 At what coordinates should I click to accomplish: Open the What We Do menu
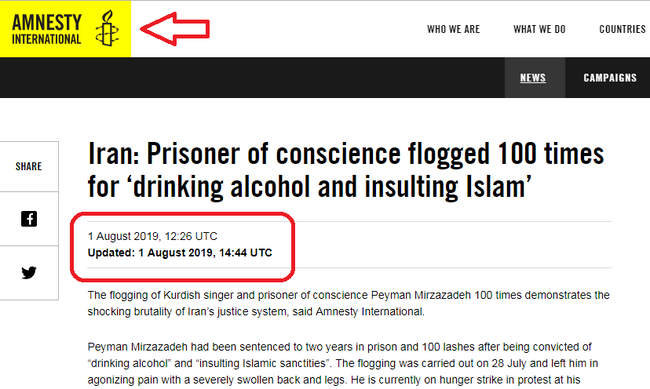tap(539, 29)
